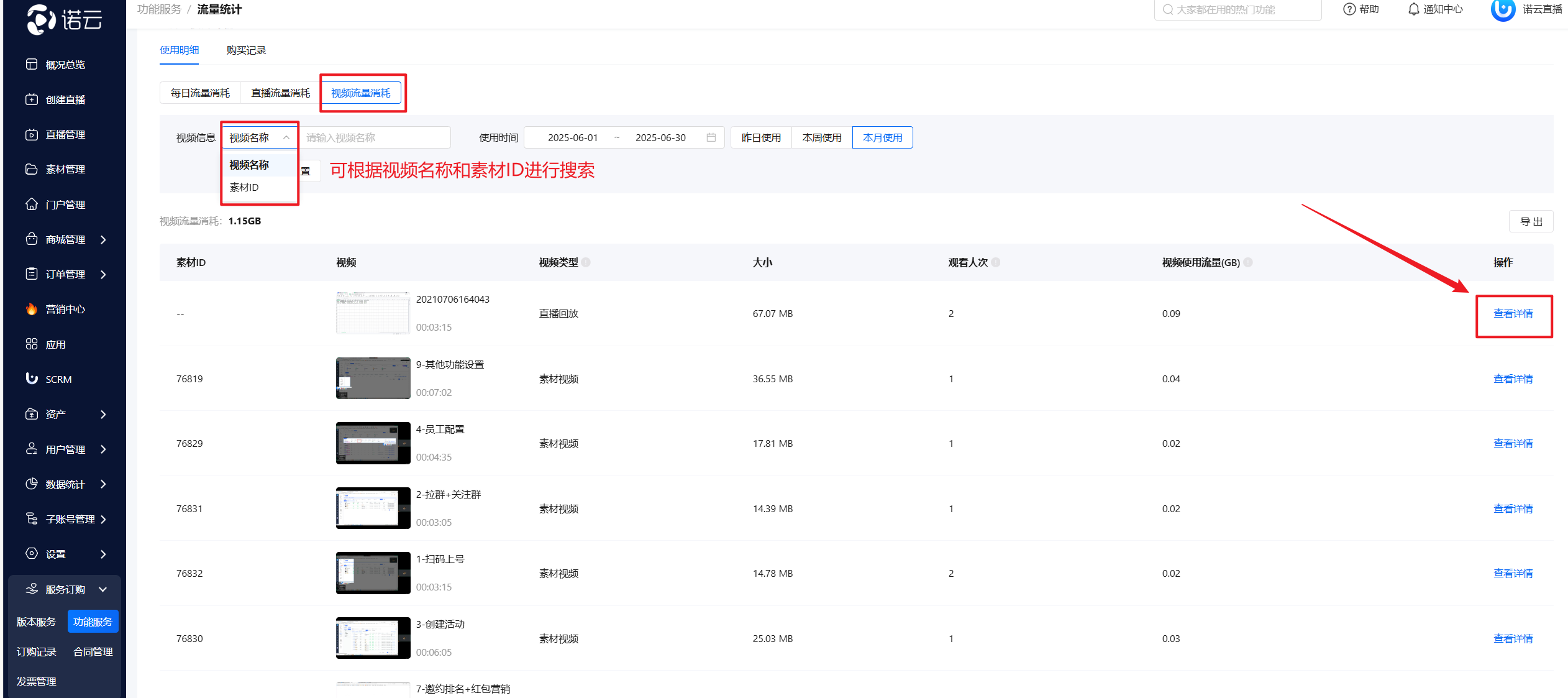Open 查看详情 for video 9-其他功能设置
This screenshot has height=698, width=1568.
pyautogui.click(x=1513, y=379)
